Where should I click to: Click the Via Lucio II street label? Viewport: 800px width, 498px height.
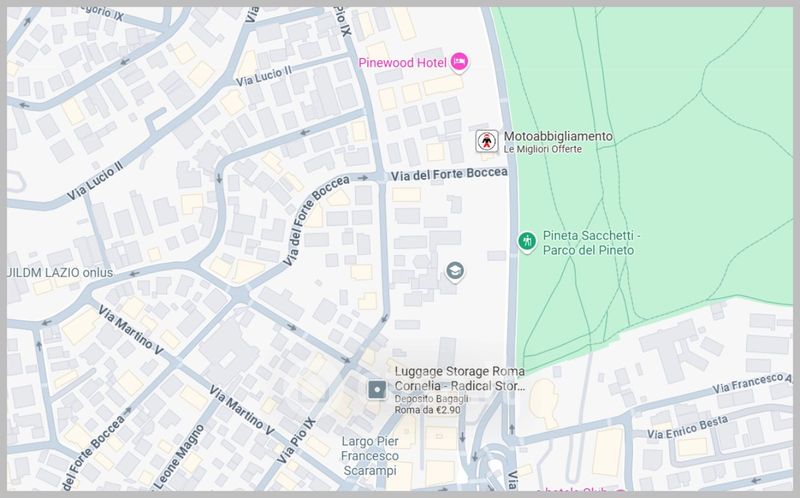265,74
